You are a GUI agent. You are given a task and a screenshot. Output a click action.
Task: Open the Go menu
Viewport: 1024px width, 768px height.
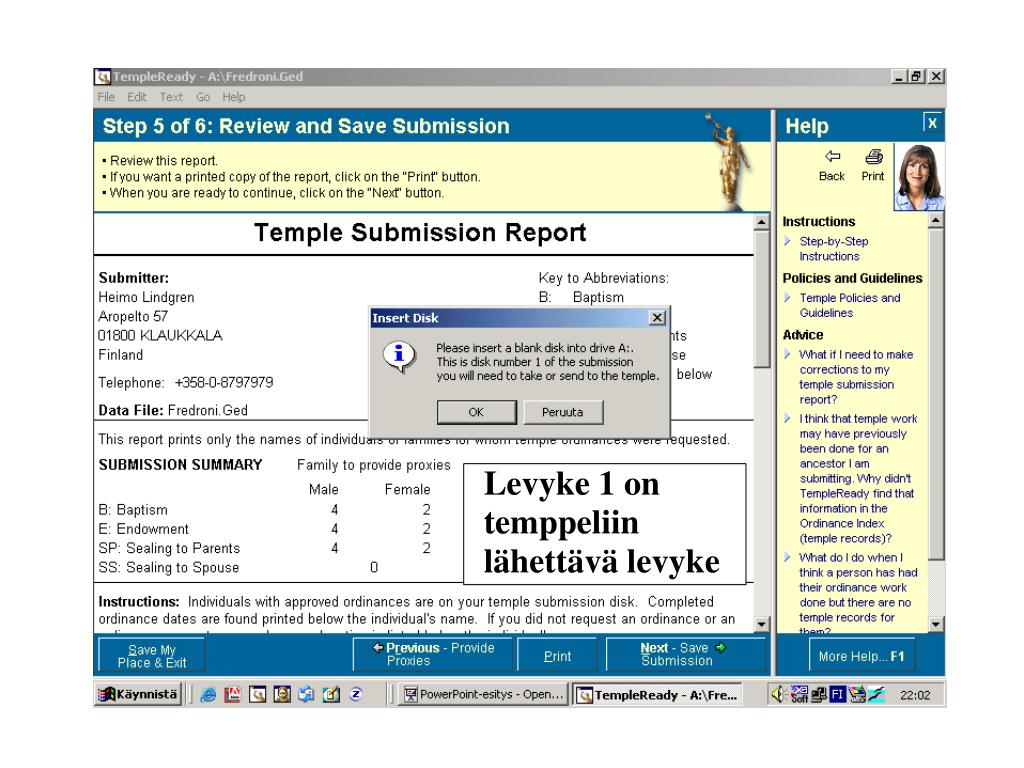[202, 97]
